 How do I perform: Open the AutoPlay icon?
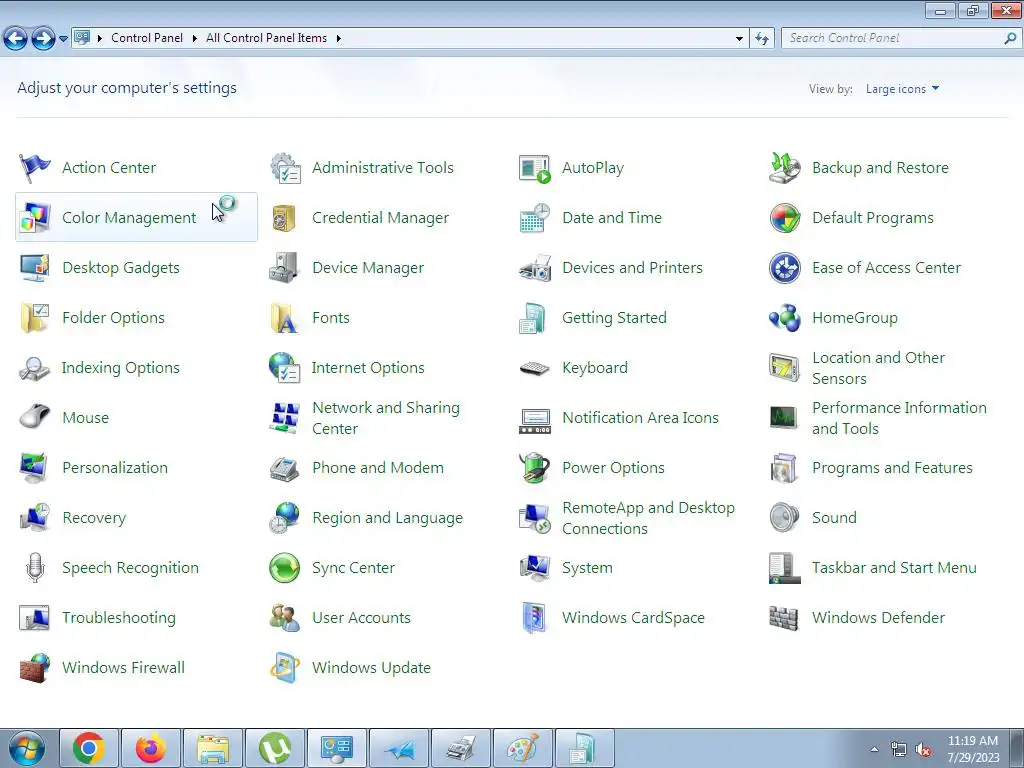coord(535,168)
